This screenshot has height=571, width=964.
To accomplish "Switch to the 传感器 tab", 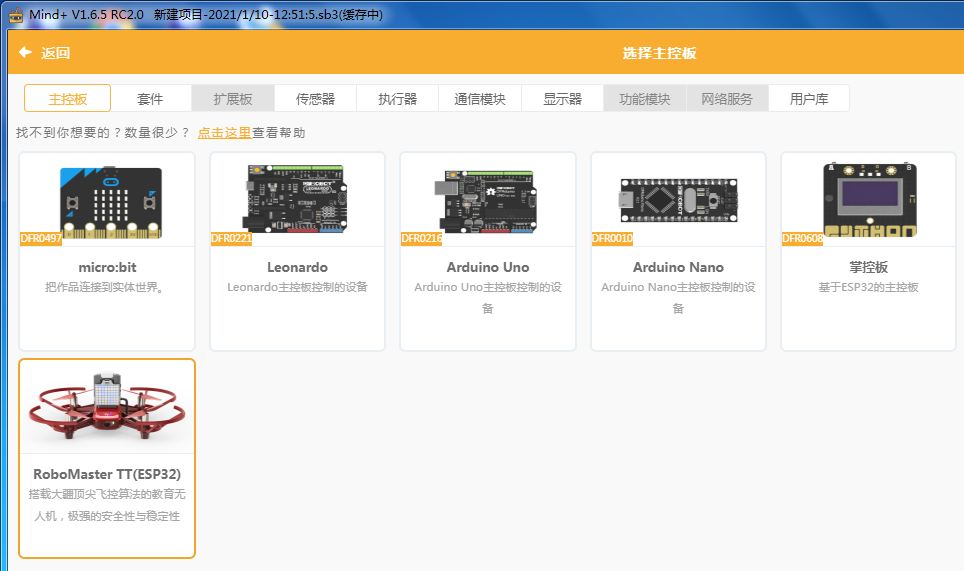I will [315, 98].
